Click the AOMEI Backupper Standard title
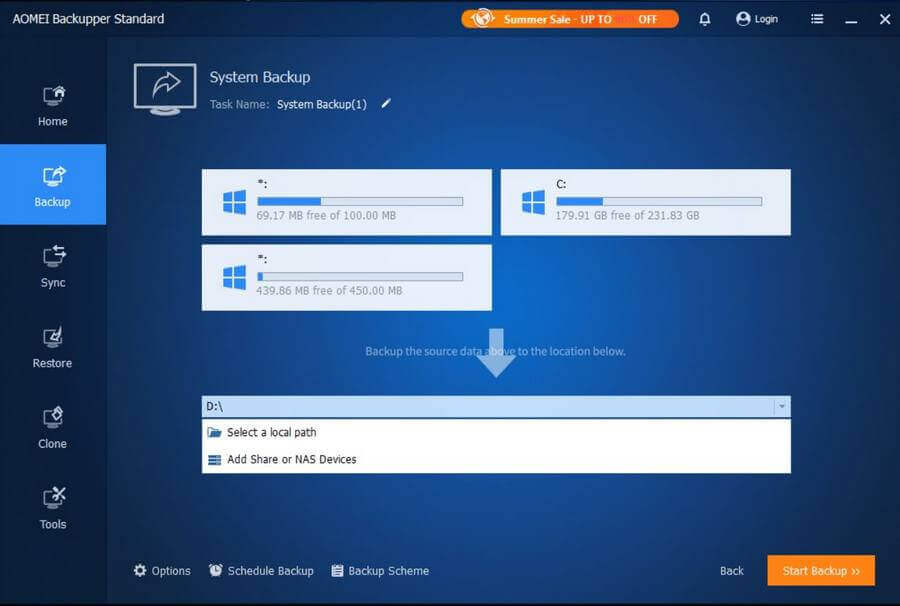The height and width of the screenshot is (606, 900). 88,19
